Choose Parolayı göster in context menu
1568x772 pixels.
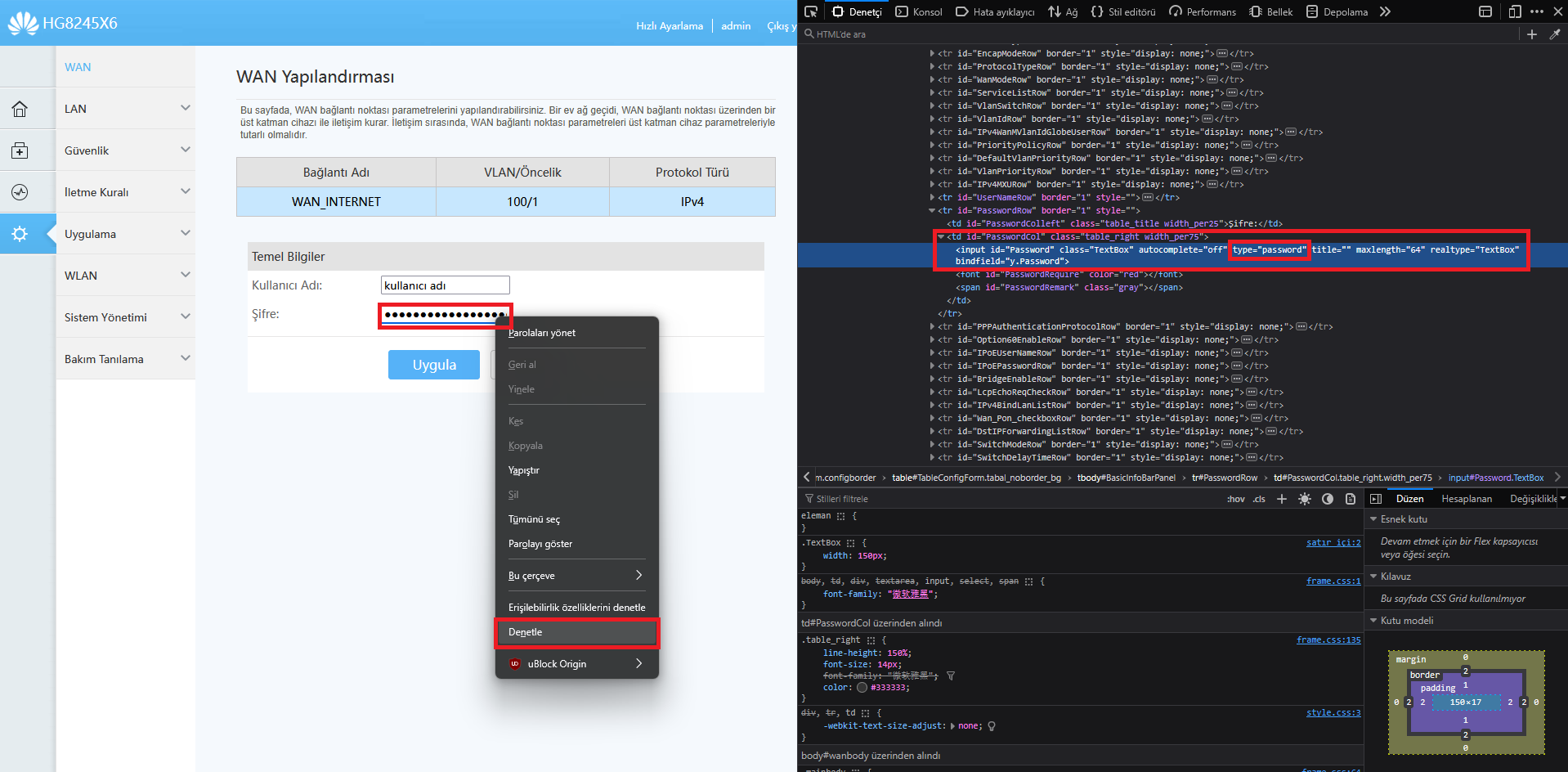click(x=577, y=544)
